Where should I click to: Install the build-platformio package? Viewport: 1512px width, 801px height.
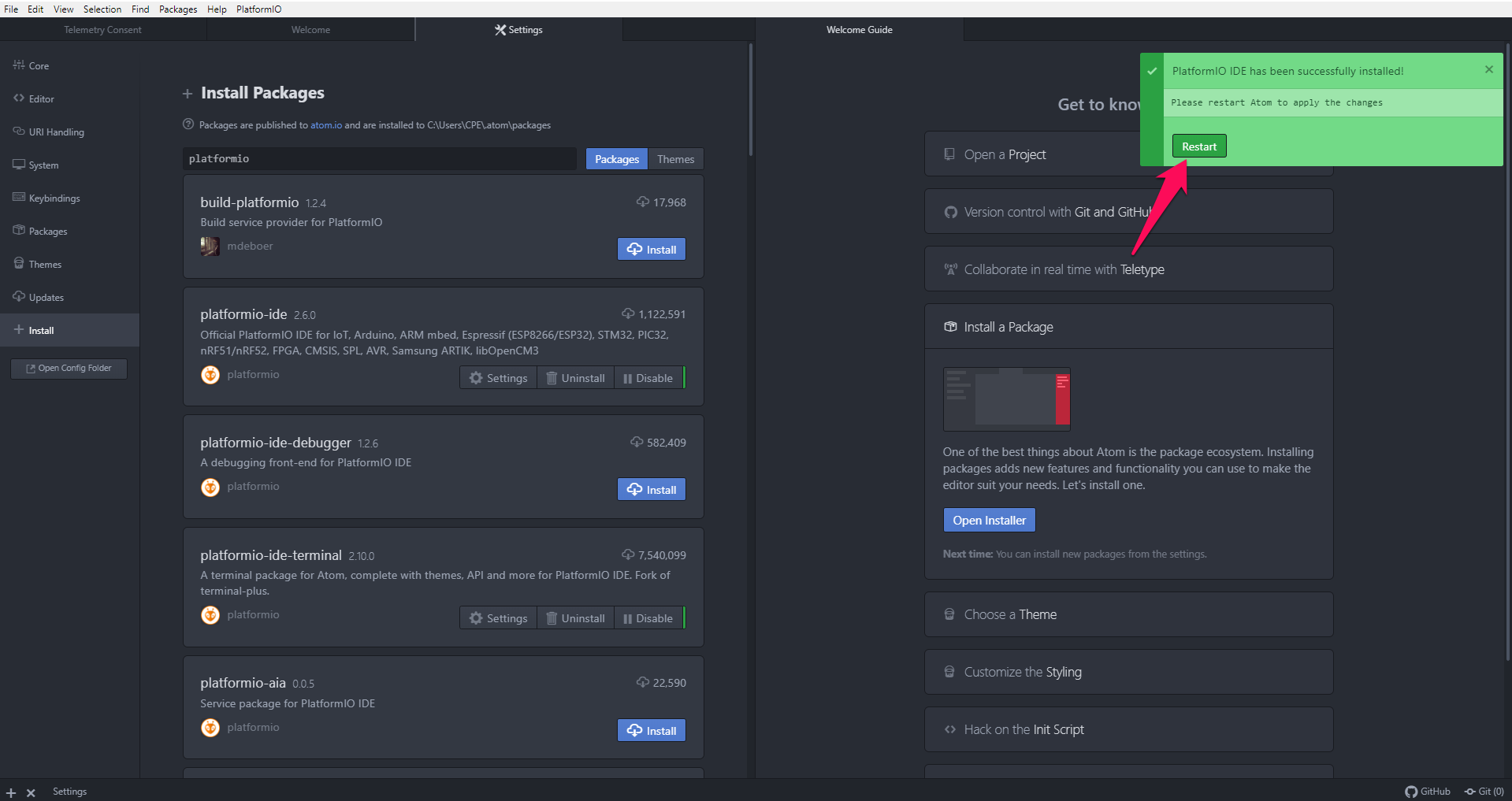[652, 250]
